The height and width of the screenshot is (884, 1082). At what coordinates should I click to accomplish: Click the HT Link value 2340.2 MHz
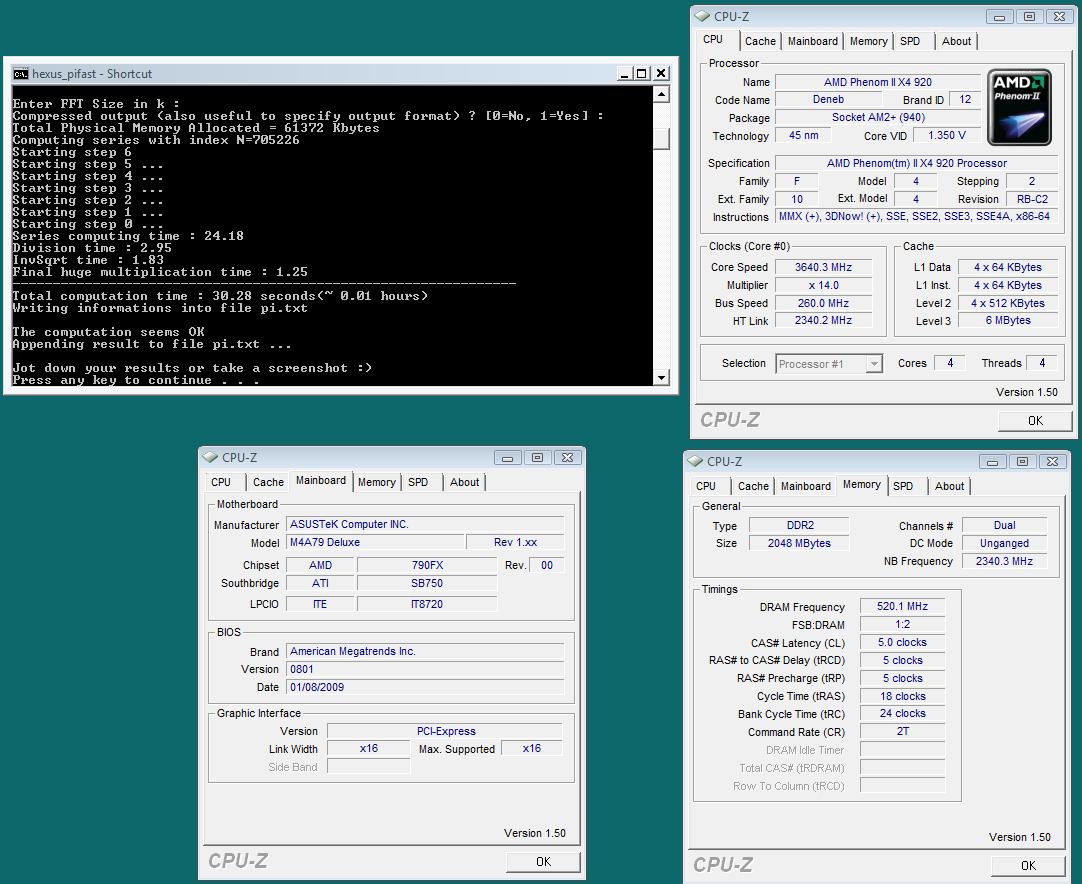(x=823, y=320)
